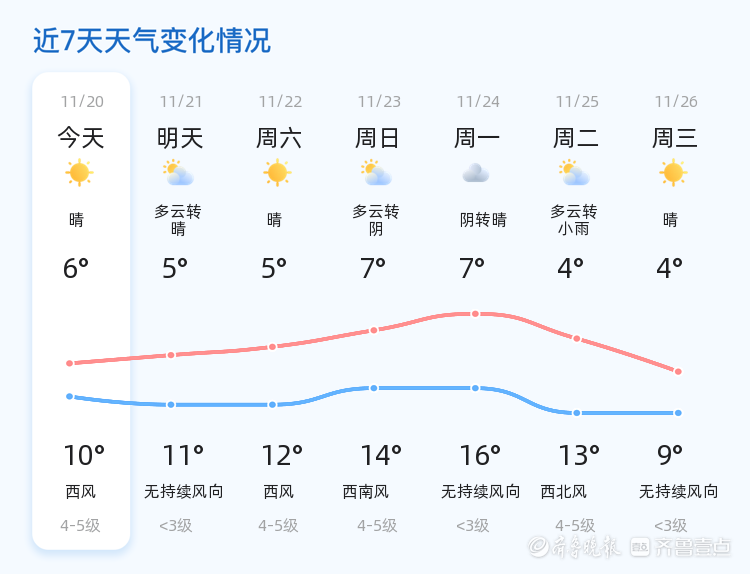Click the partly cloudy icon for 周日
The width and height of the screenshot is (750, 574).
(x=377, y=174)
